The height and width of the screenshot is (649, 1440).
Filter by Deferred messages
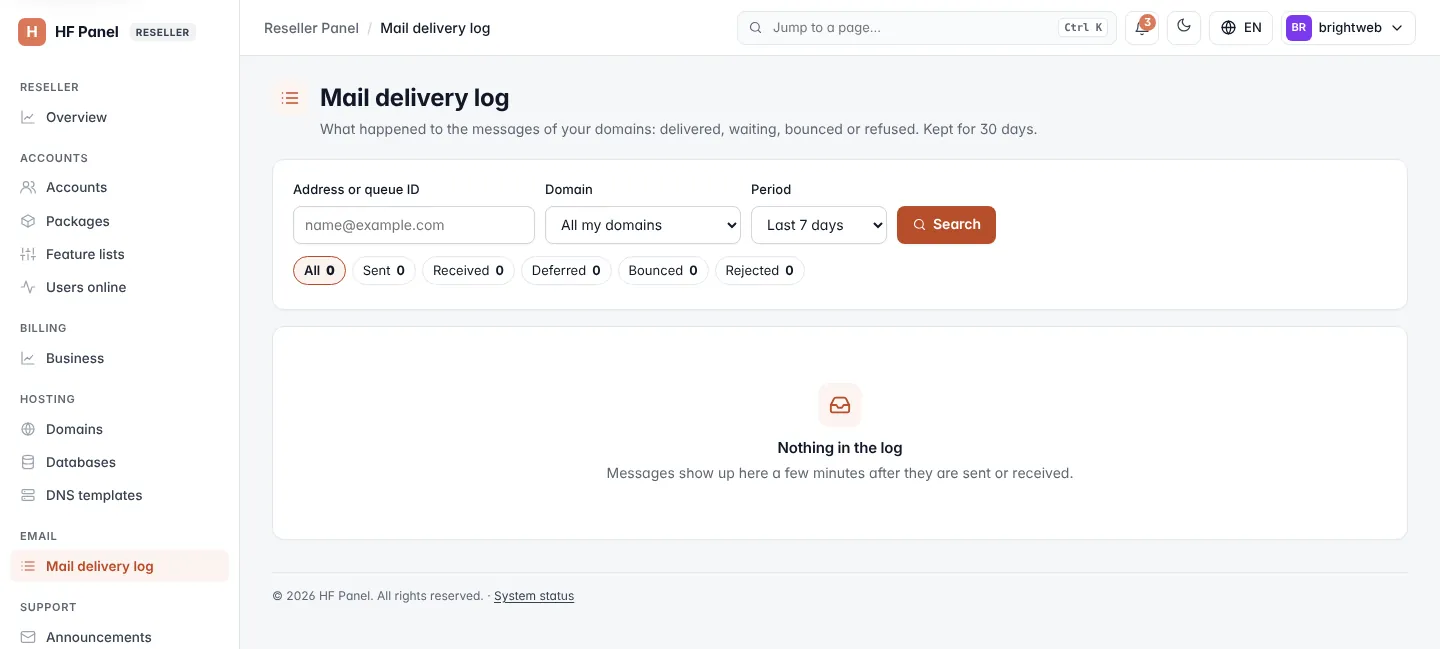pos(566,271)
